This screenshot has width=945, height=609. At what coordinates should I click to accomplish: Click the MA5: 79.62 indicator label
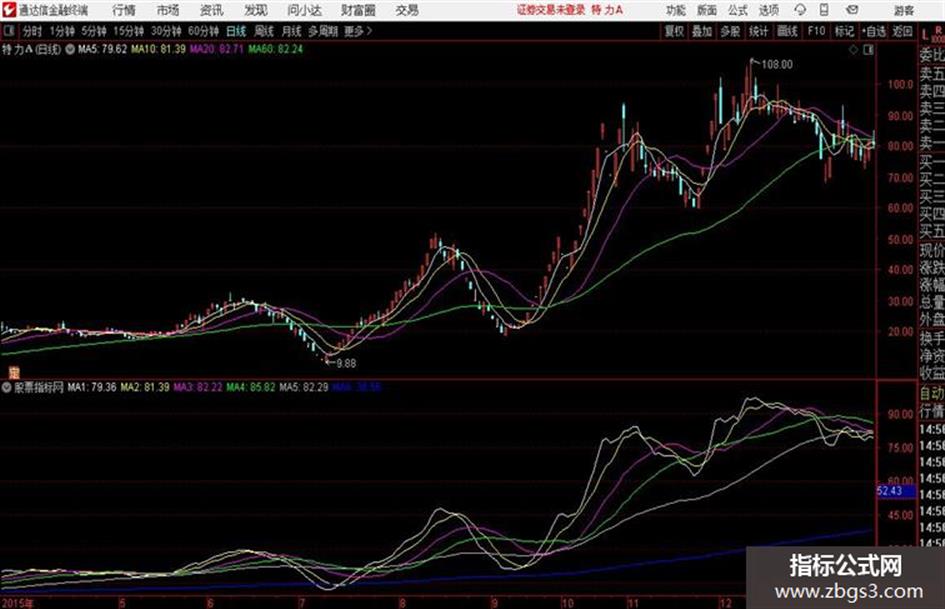pos(102,49)
